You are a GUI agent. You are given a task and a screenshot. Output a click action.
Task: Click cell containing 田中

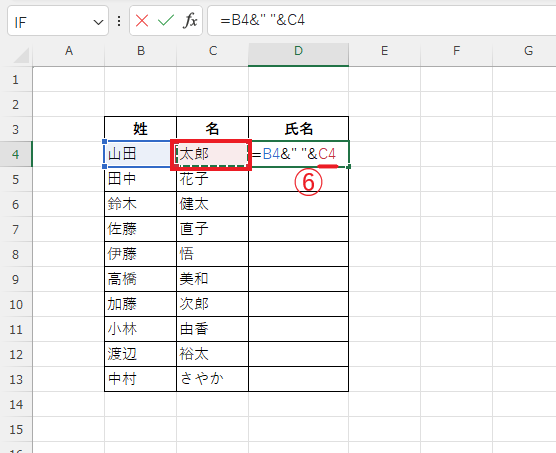click(x=141, y=179)
